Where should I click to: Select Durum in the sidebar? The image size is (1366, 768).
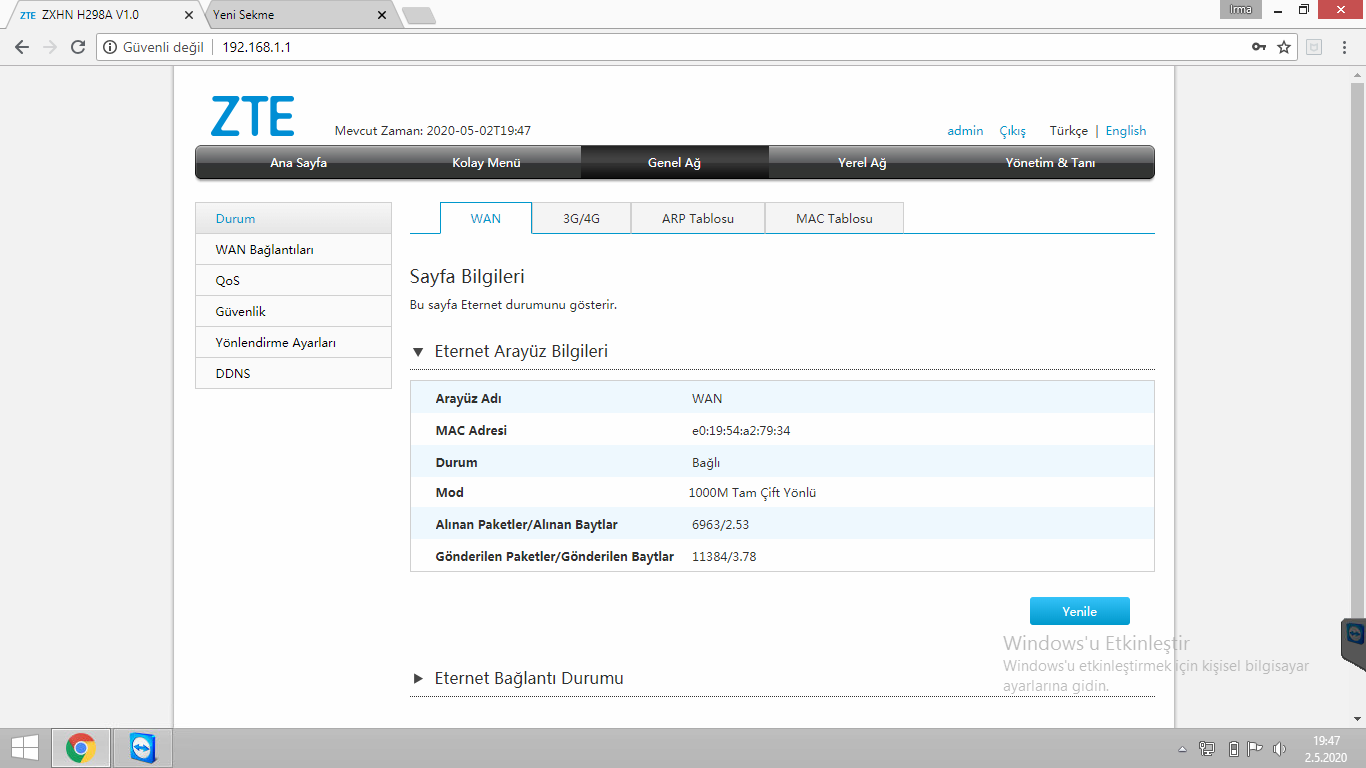point(293,219)
